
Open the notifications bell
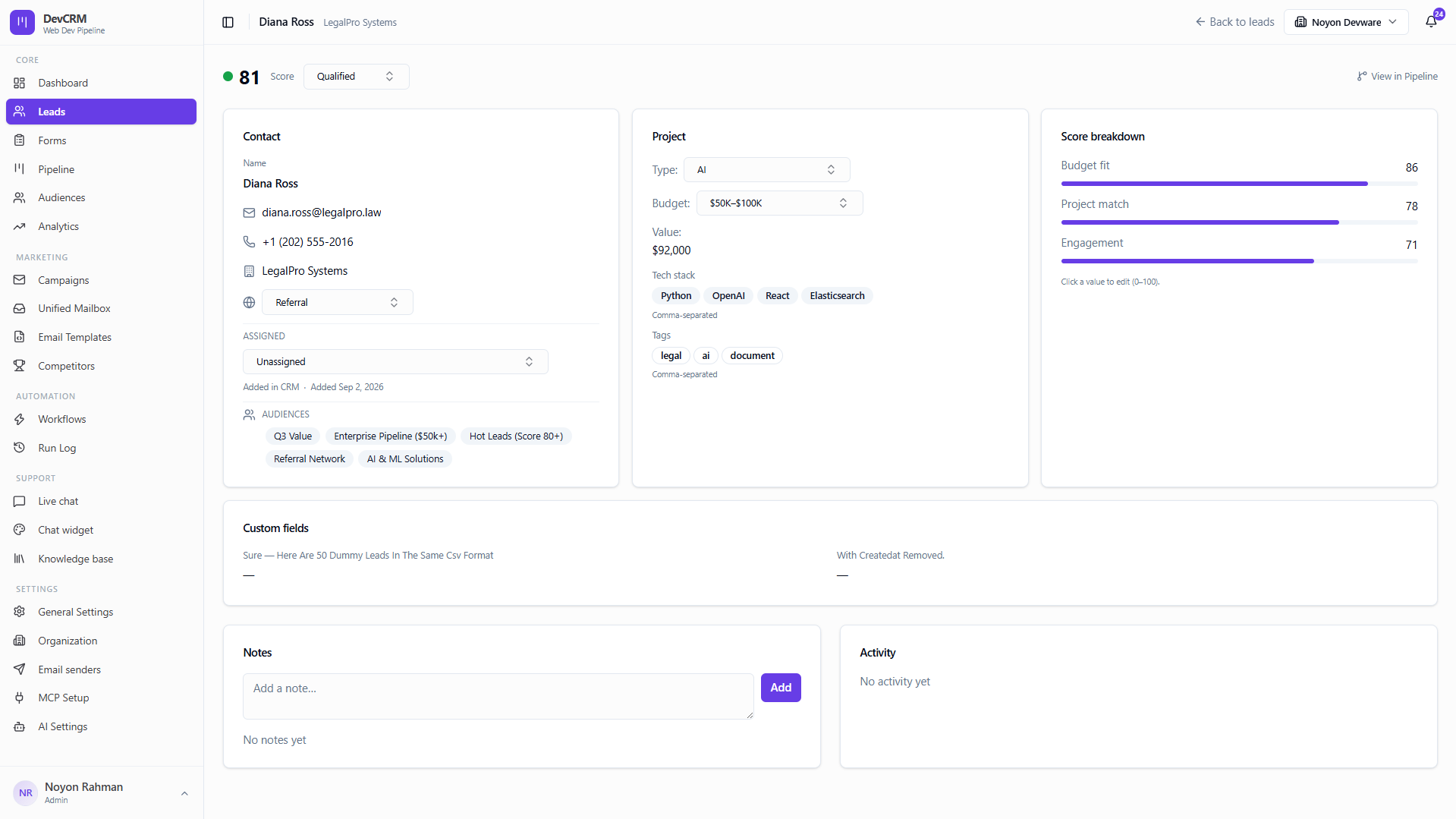click(1431, 21)
